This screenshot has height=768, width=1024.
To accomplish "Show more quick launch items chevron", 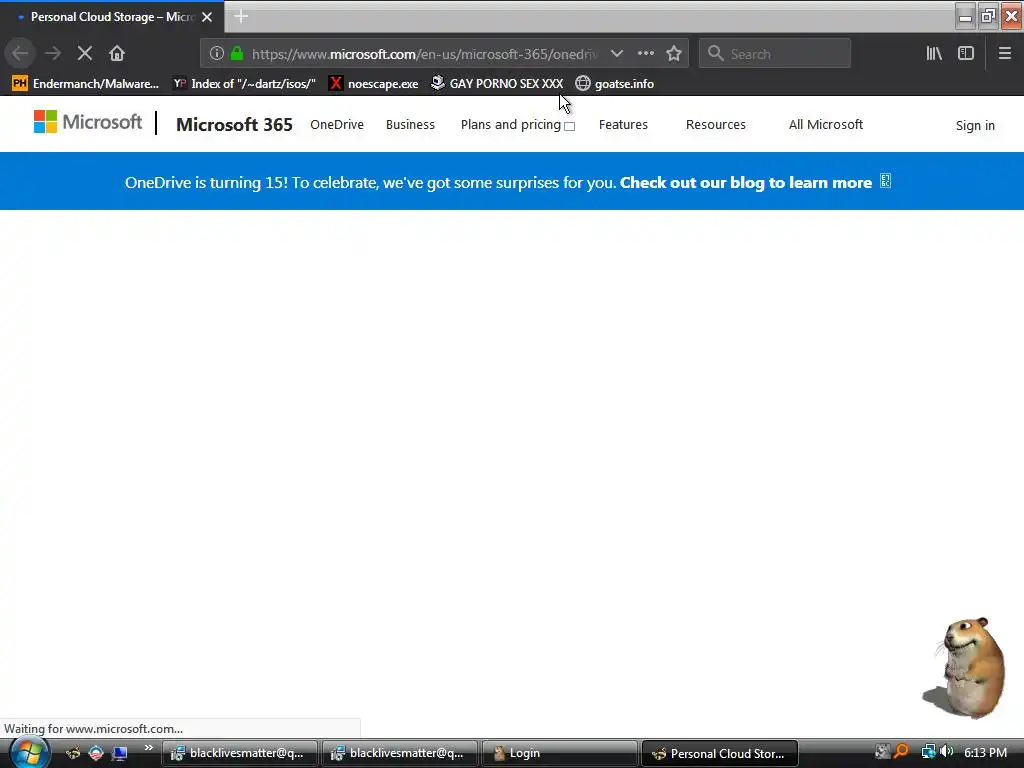I will tap(148, 748).
